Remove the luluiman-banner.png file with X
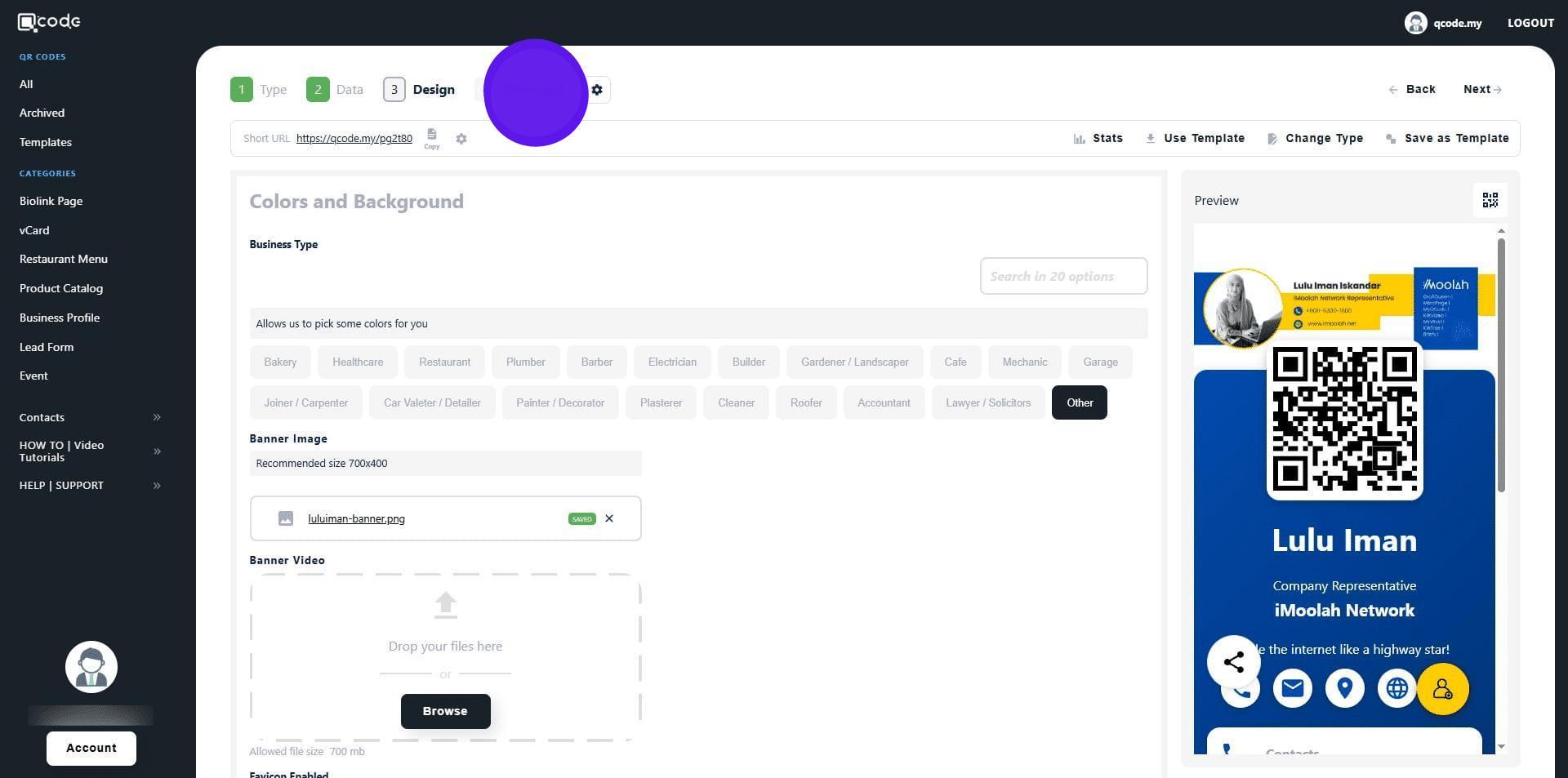 coord(609,518)
